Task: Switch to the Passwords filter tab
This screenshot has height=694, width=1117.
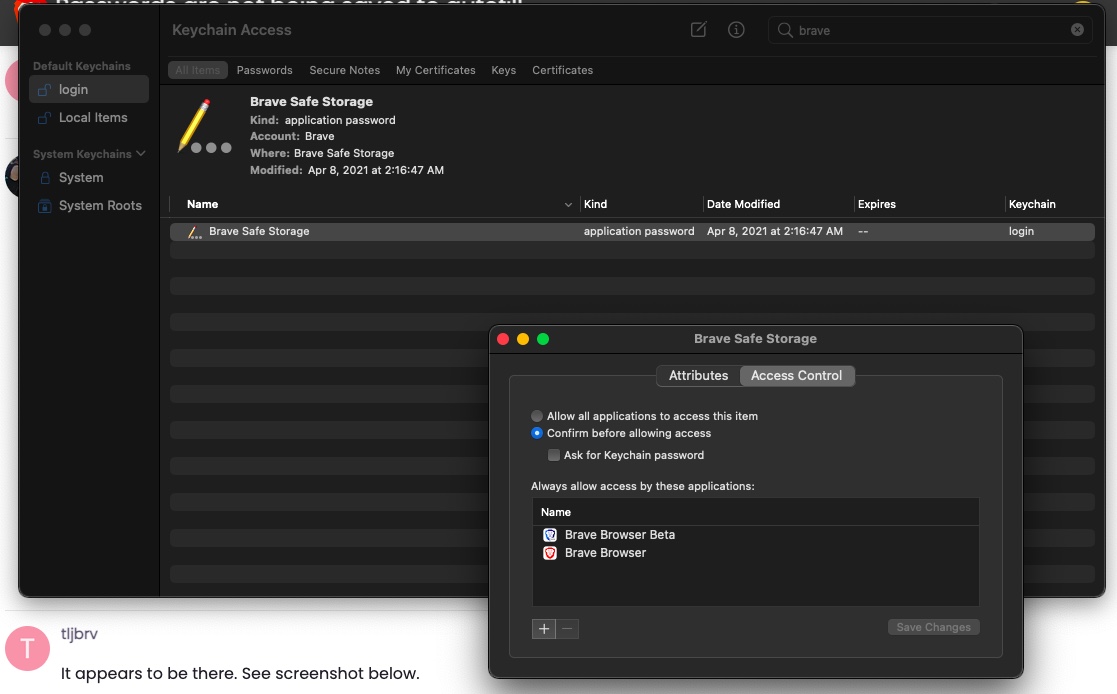Action: (x=264, y=70)
